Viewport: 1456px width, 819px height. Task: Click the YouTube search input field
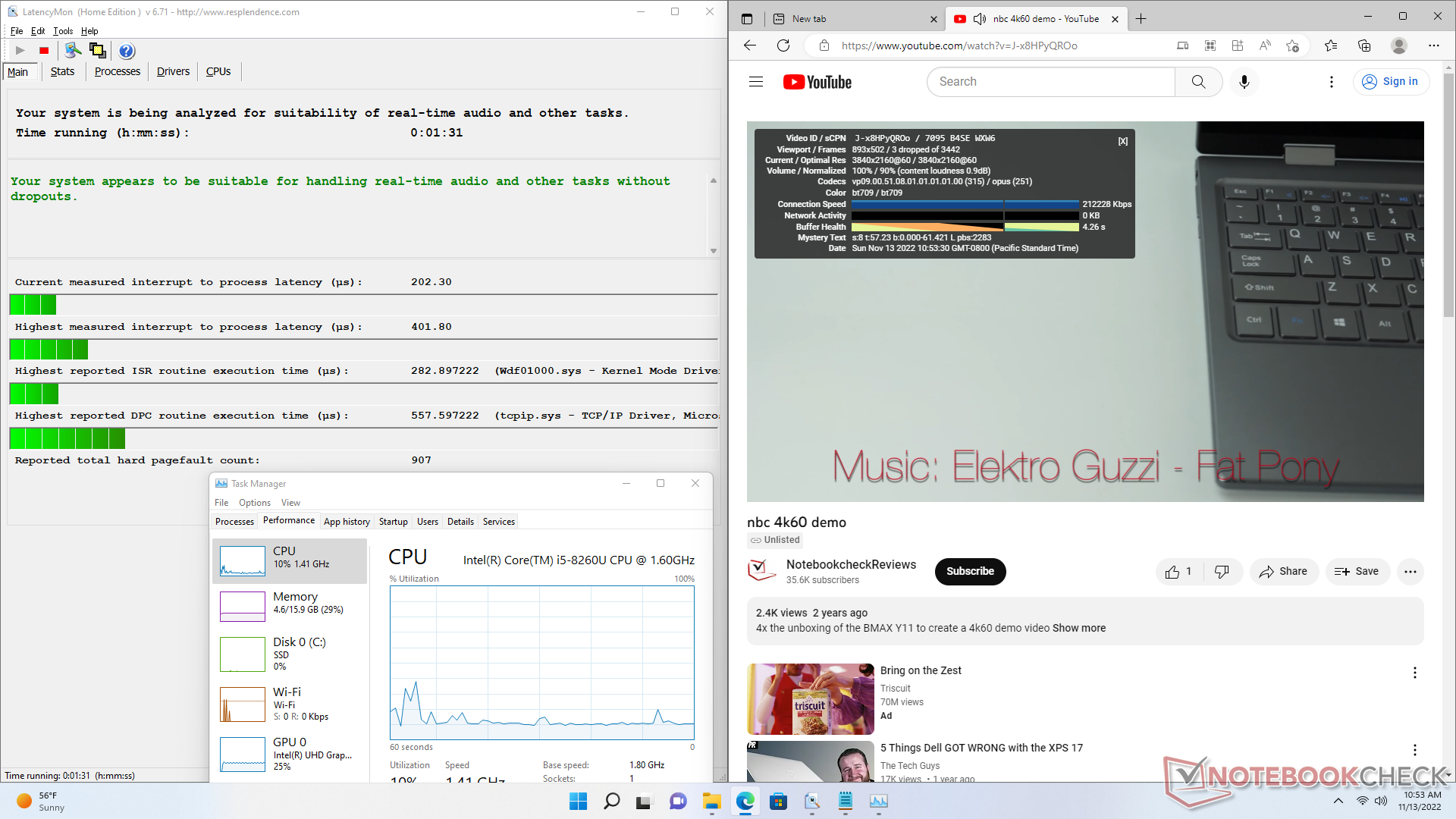point(1050,82)
